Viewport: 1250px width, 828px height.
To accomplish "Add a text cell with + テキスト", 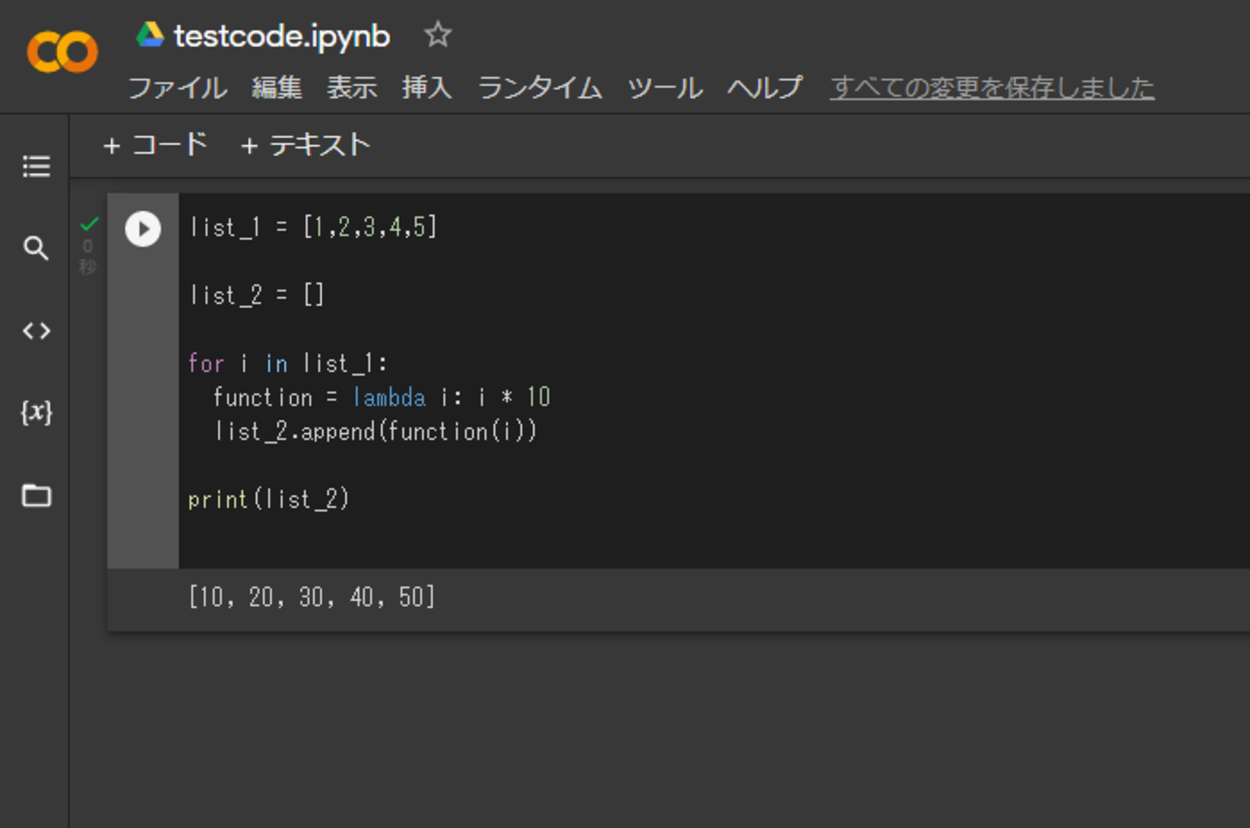I will [305, 145].
